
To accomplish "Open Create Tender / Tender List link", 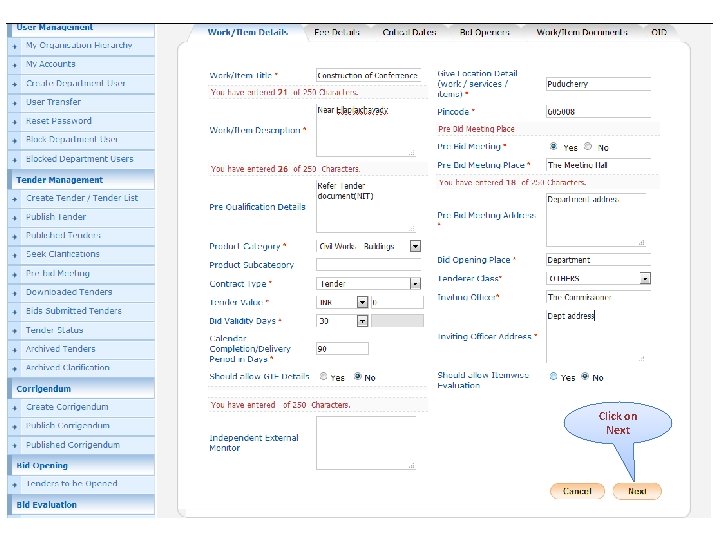I will pyautogui.click(x=82, y=198).
